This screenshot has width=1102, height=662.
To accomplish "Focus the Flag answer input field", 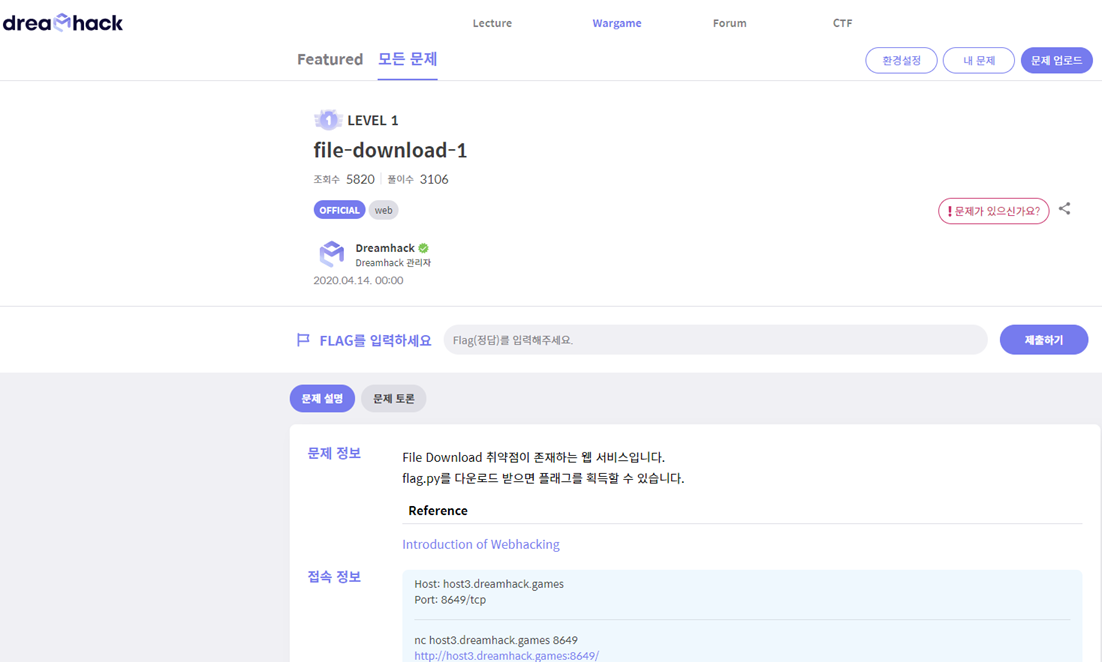I will tap(715, 340).
